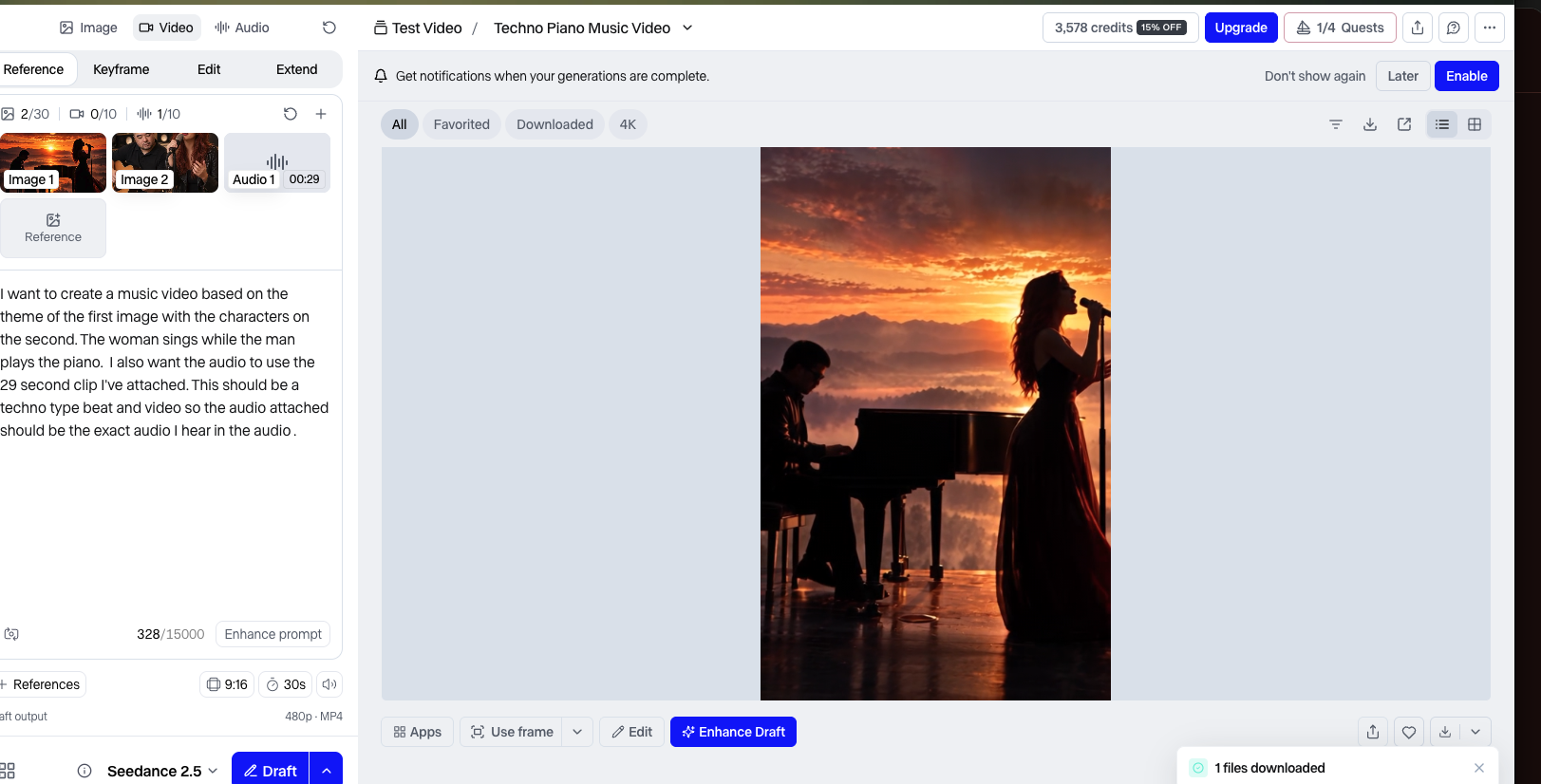
Task: Click Enable notifications button
Action: point(1466,76)
